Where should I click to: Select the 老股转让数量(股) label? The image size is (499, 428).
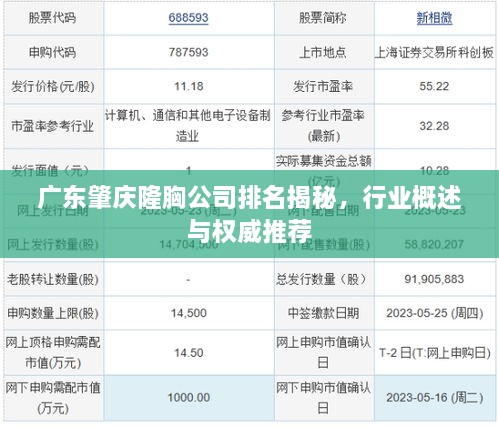tap(52, 279)
